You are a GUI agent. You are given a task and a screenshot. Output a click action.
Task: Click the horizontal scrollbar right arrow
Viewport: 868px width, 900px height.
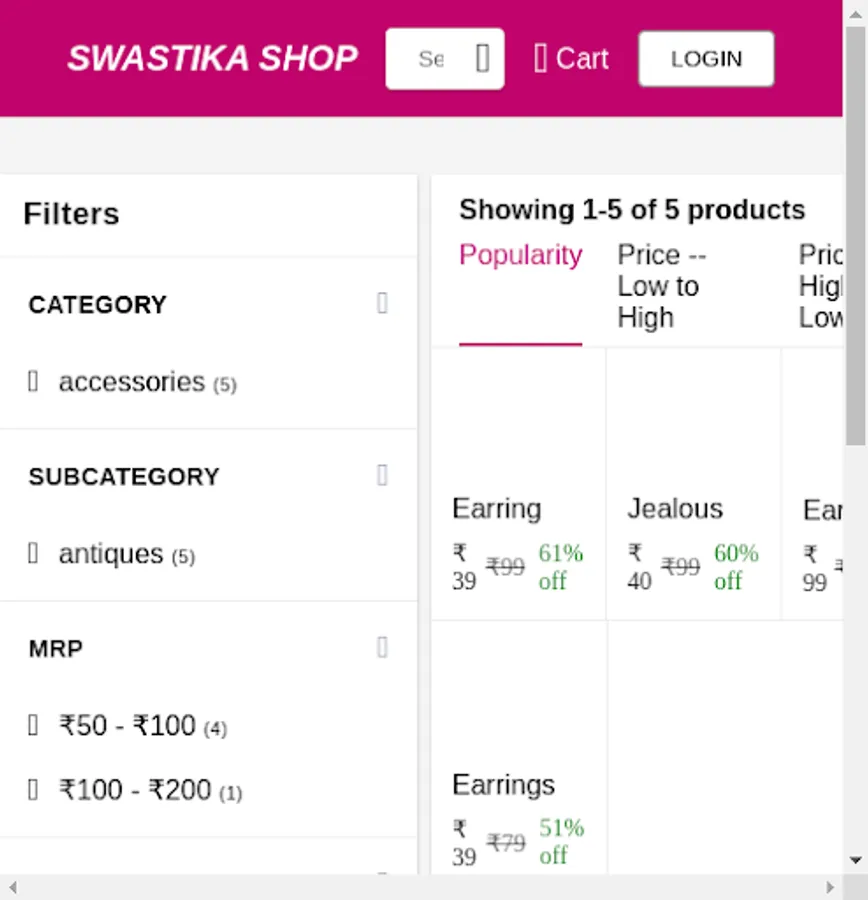coord(830,887)
